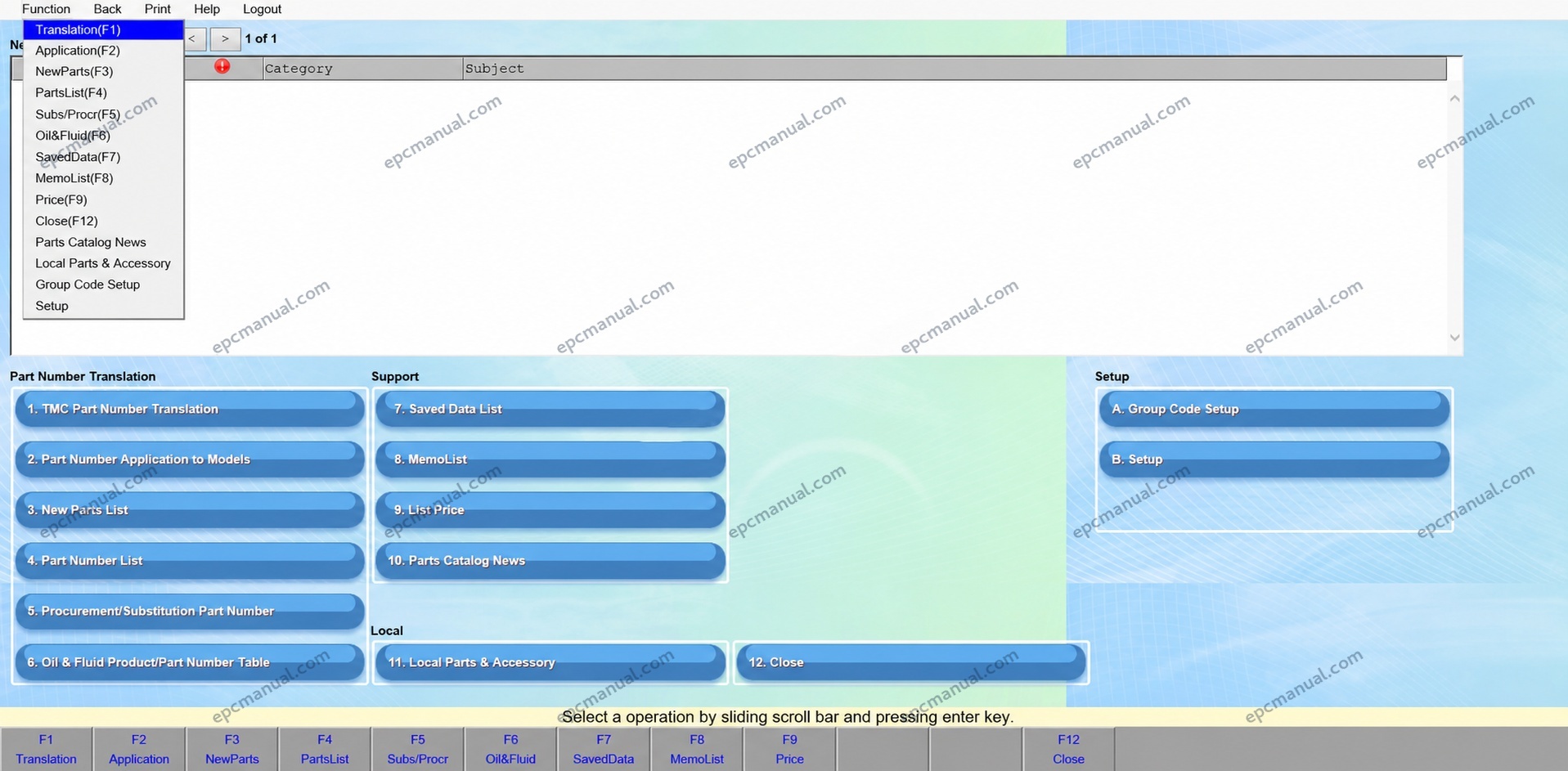This screenshot has width=1568, height=771.
Task: Click news list scrollbar down arrow
Action: (x=1454, y=337)
